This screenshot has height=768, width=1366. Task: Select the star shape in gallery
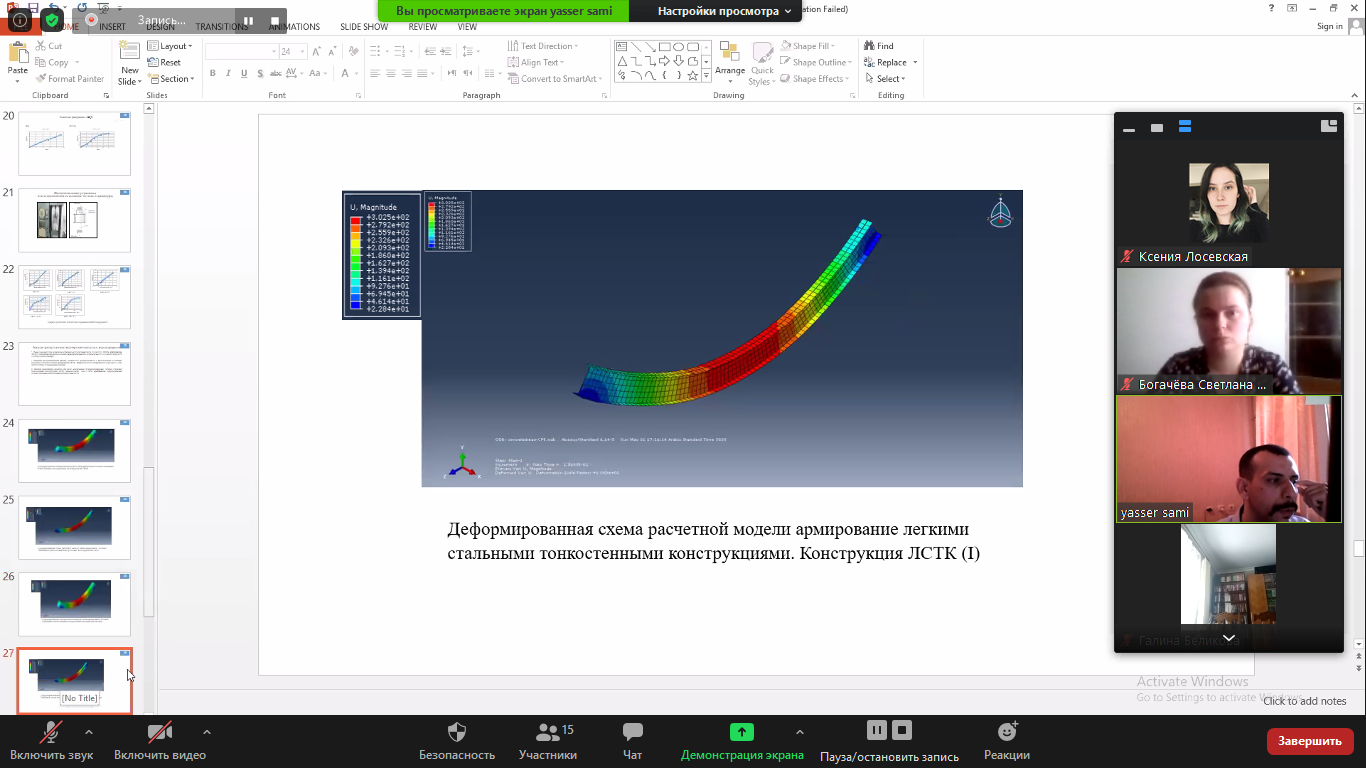[692, 75]
